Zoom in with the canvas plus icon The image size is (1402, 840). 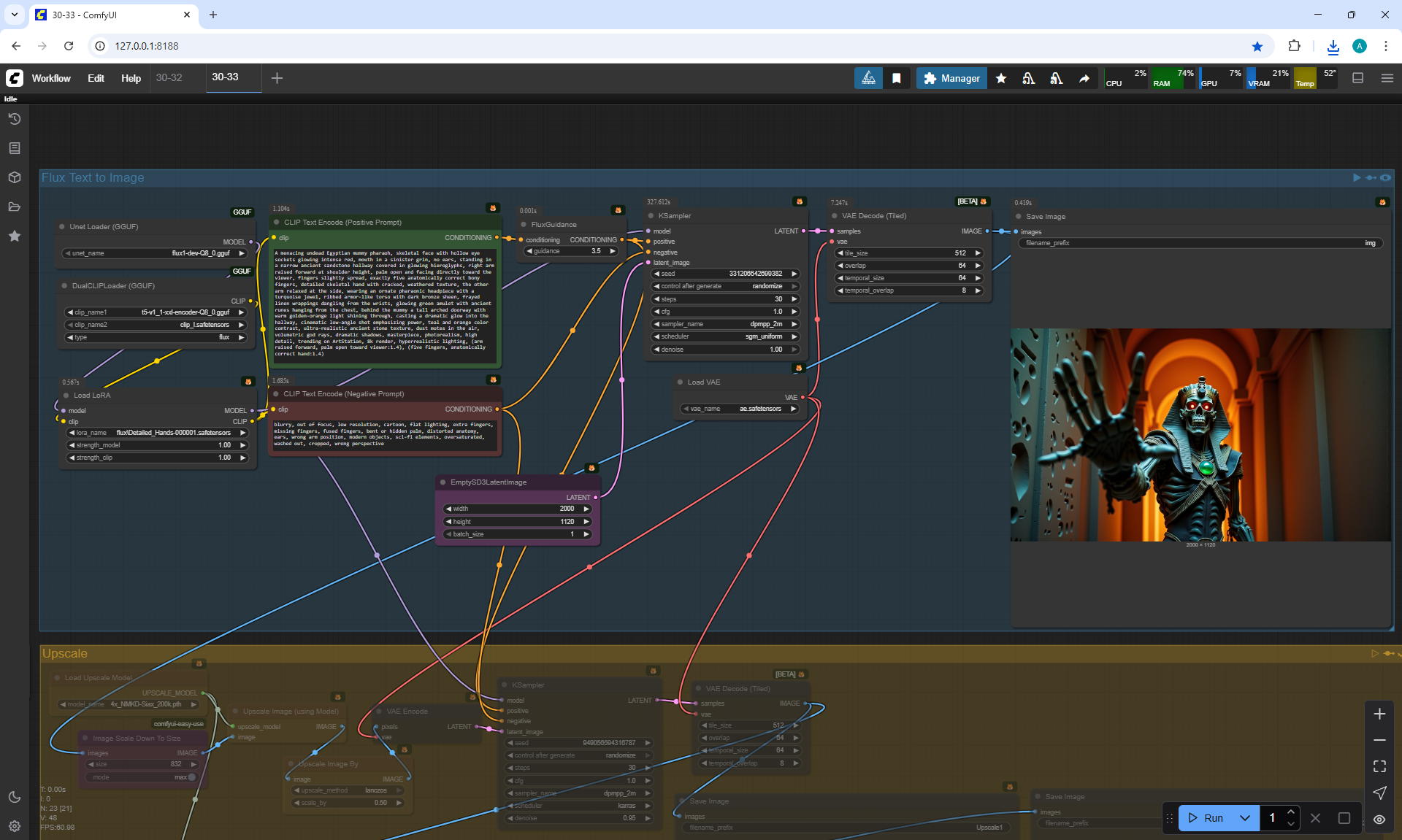click(x=1379, y=714)
